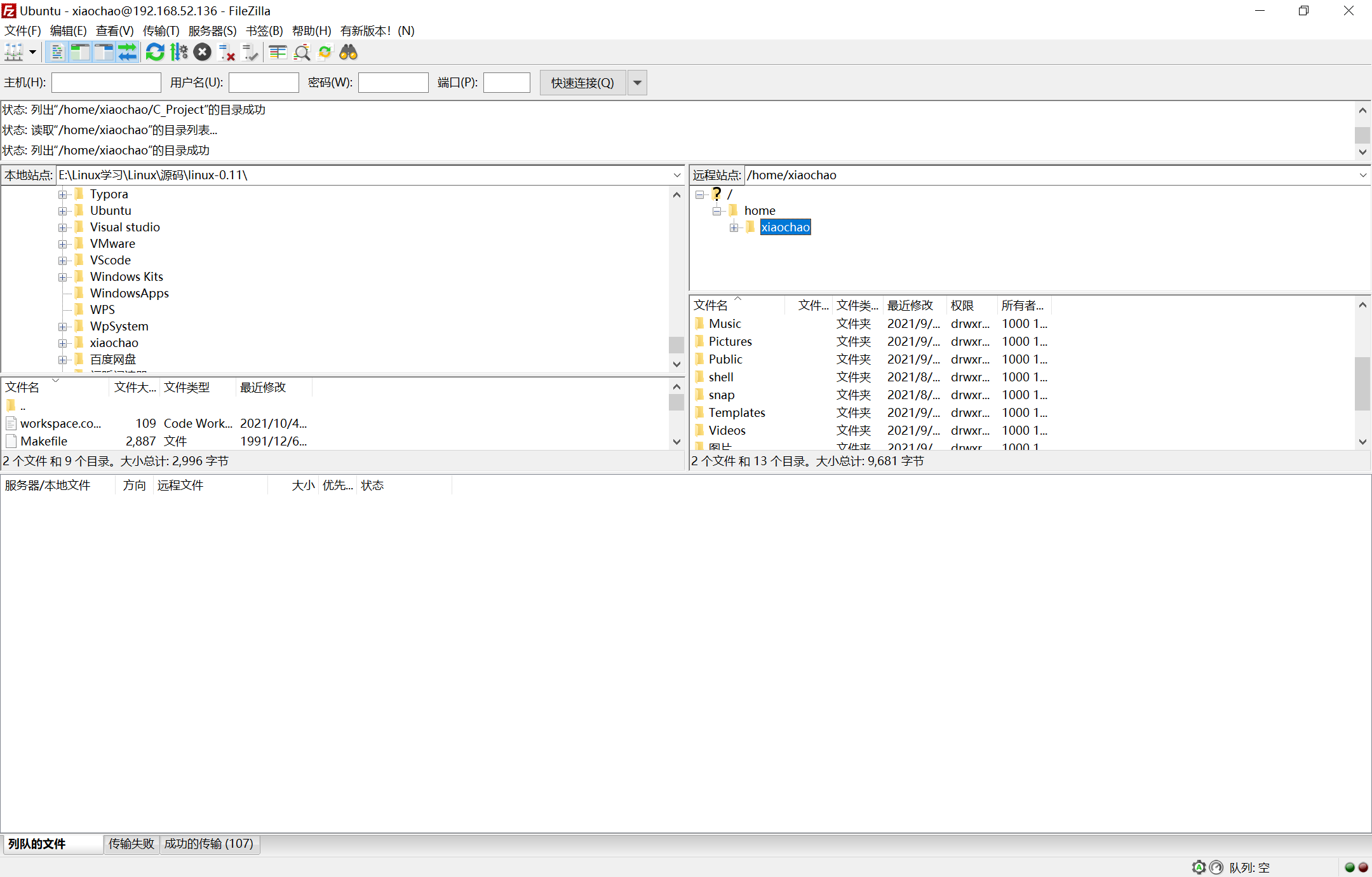Open the 传输(T) menu

click(x=161, y=31)
